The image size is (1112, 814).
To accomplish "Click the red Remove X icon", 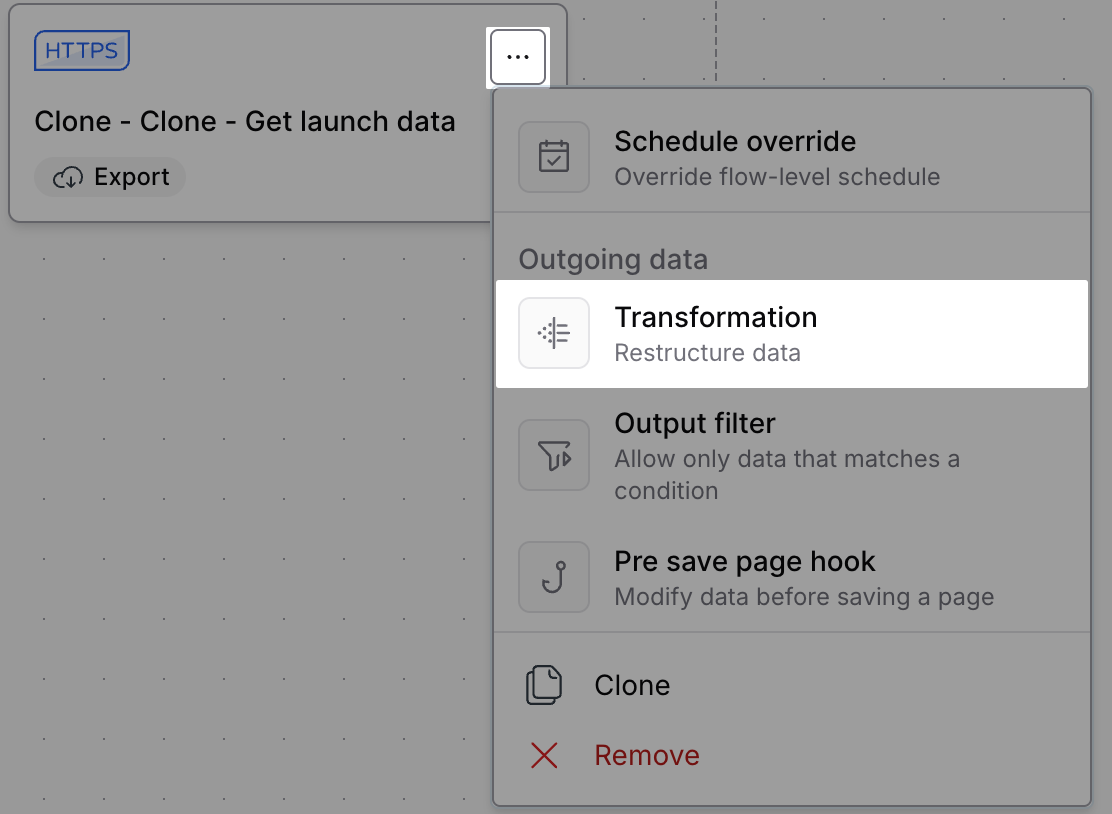I will tap(544, 755).
